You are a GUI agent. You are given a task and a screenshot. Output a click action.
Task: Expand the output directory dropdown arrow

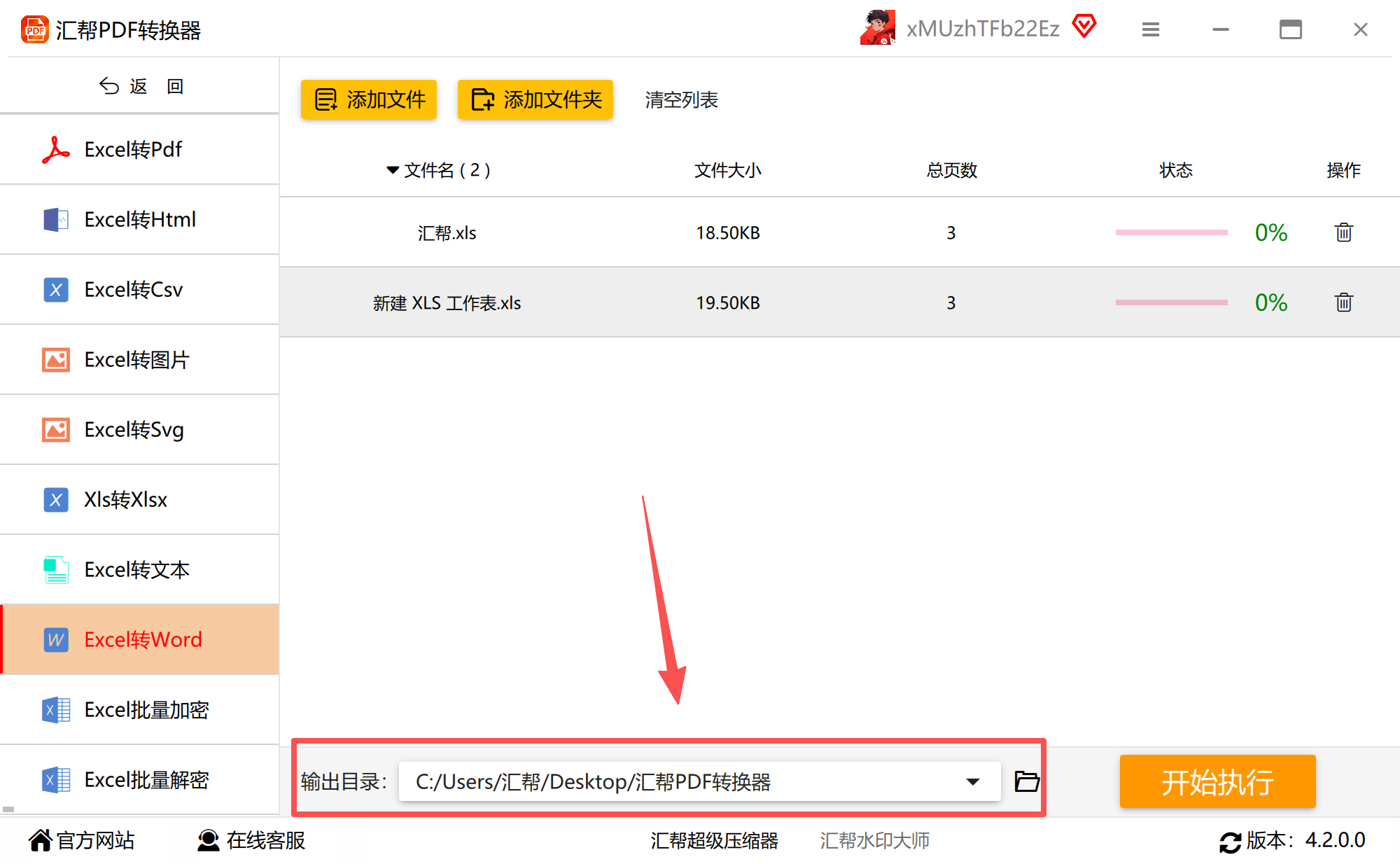[972, 781]
